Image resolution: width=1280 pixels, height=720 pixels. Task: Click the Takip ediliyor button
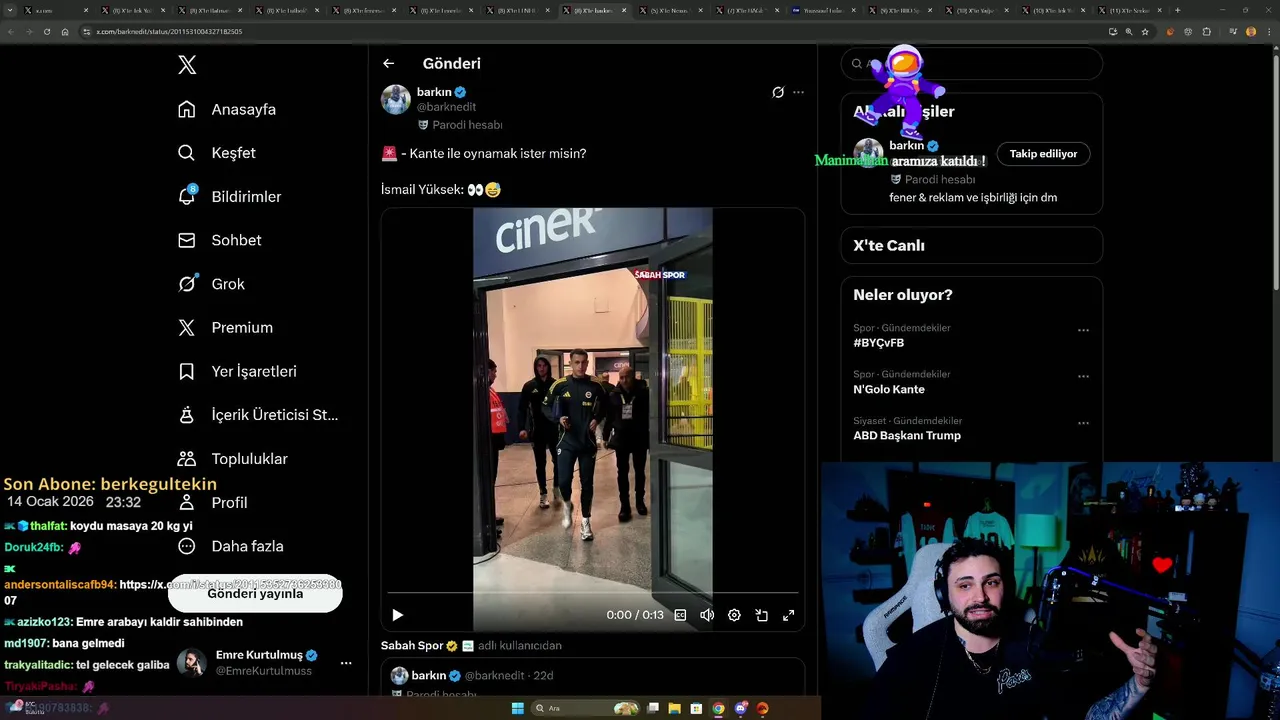tap(1043, 154)
